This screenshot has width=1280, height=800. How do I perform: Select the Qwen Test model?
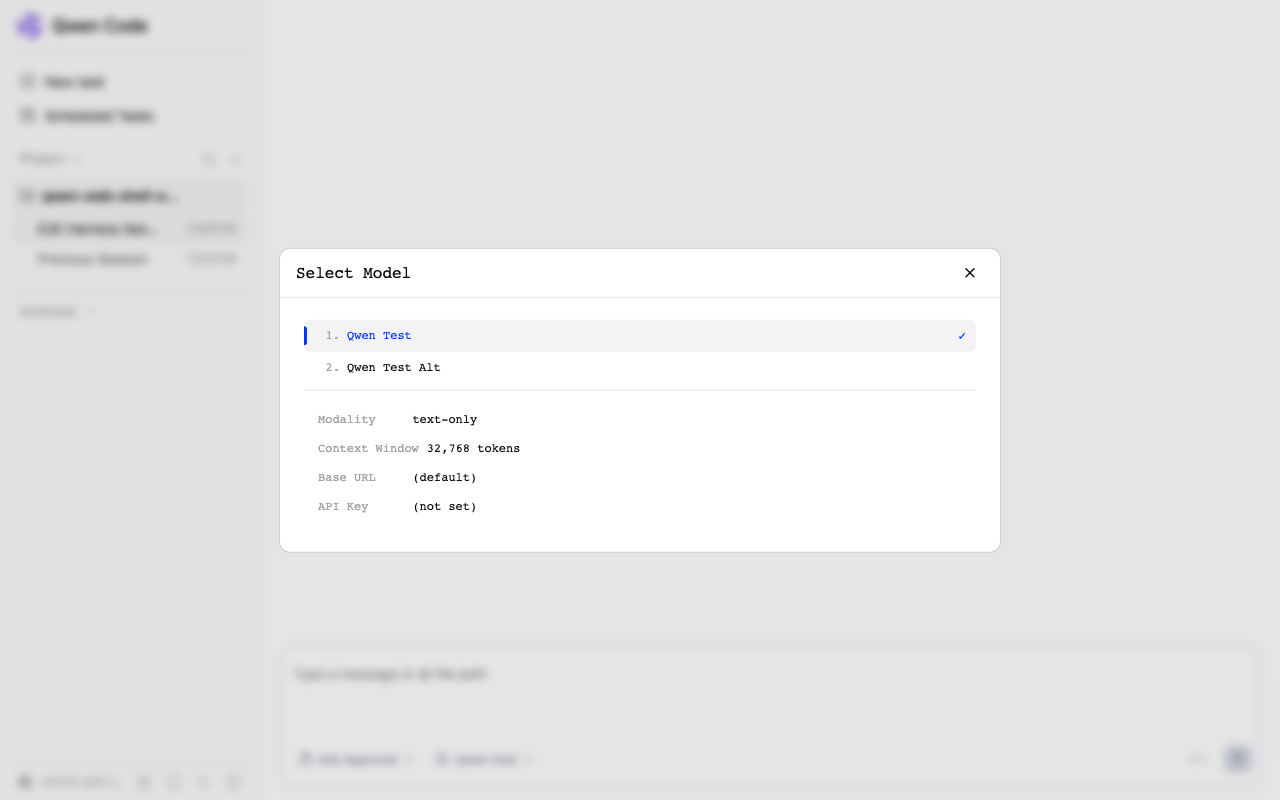tap(640, 336)
